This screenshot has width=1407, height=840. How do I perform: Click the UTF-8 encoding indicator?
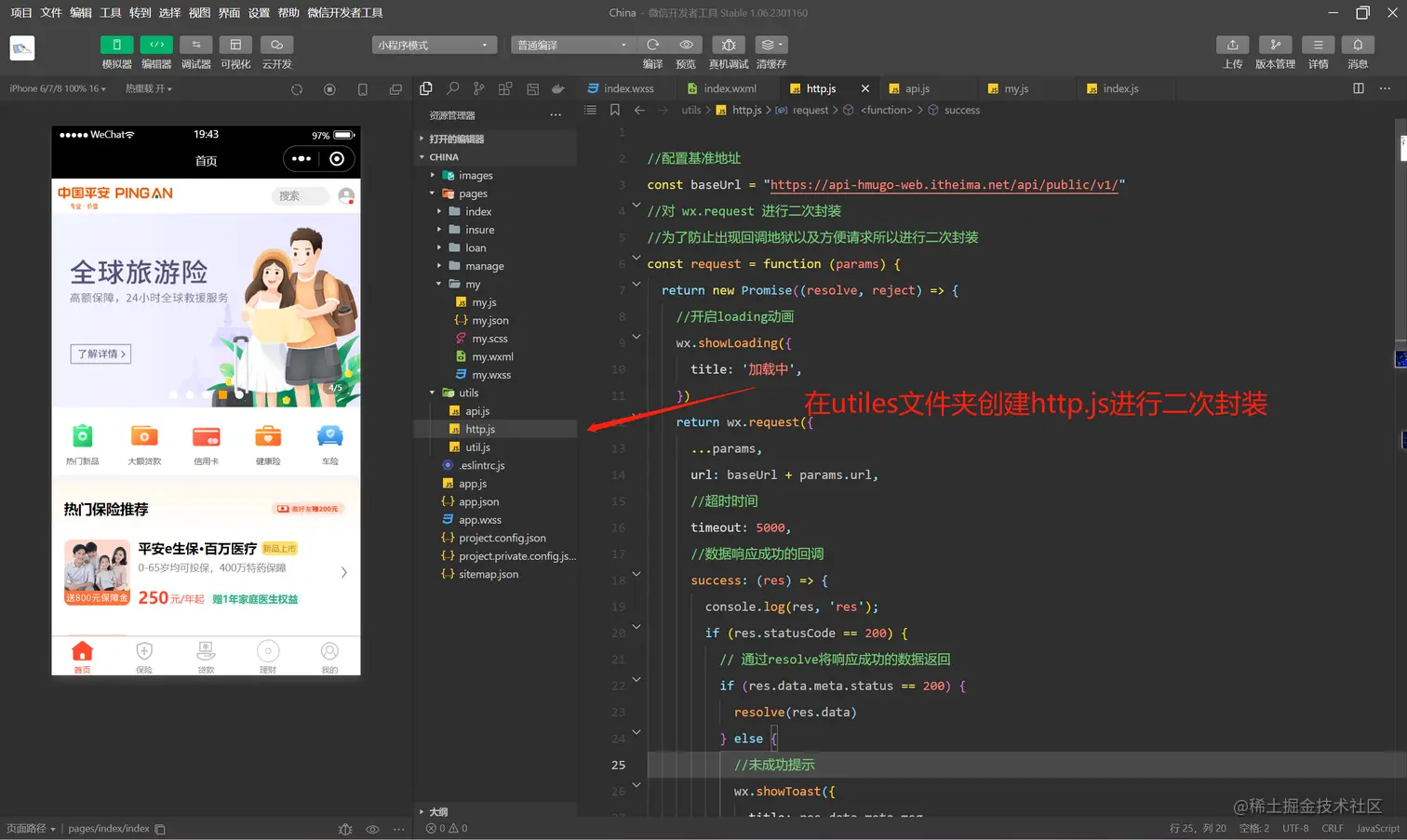point(1295,828)
